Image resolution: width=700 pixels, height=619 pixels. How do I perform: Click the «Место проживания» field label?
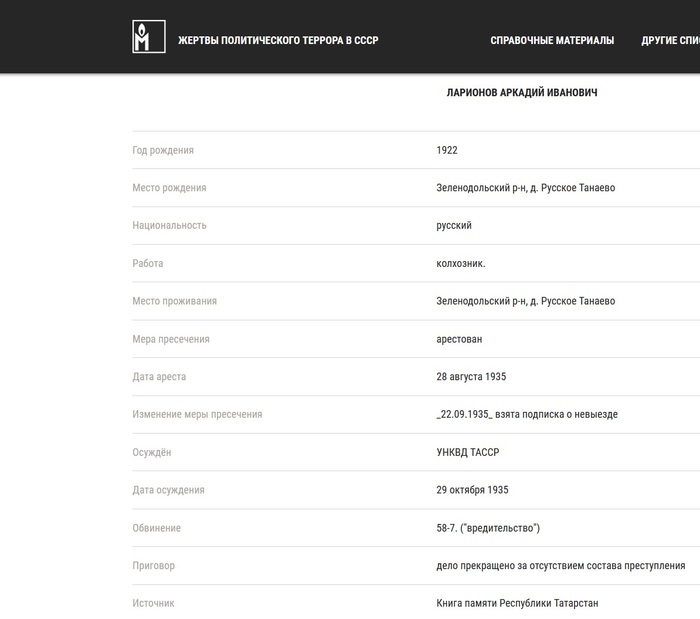pos(174,301)
